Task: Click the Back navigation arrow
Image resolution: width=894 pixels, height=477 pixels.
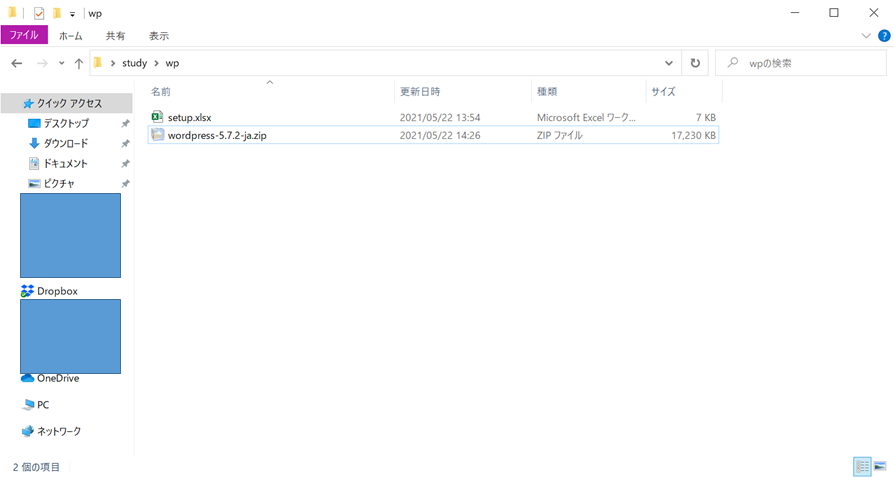Action: [16, 63]
